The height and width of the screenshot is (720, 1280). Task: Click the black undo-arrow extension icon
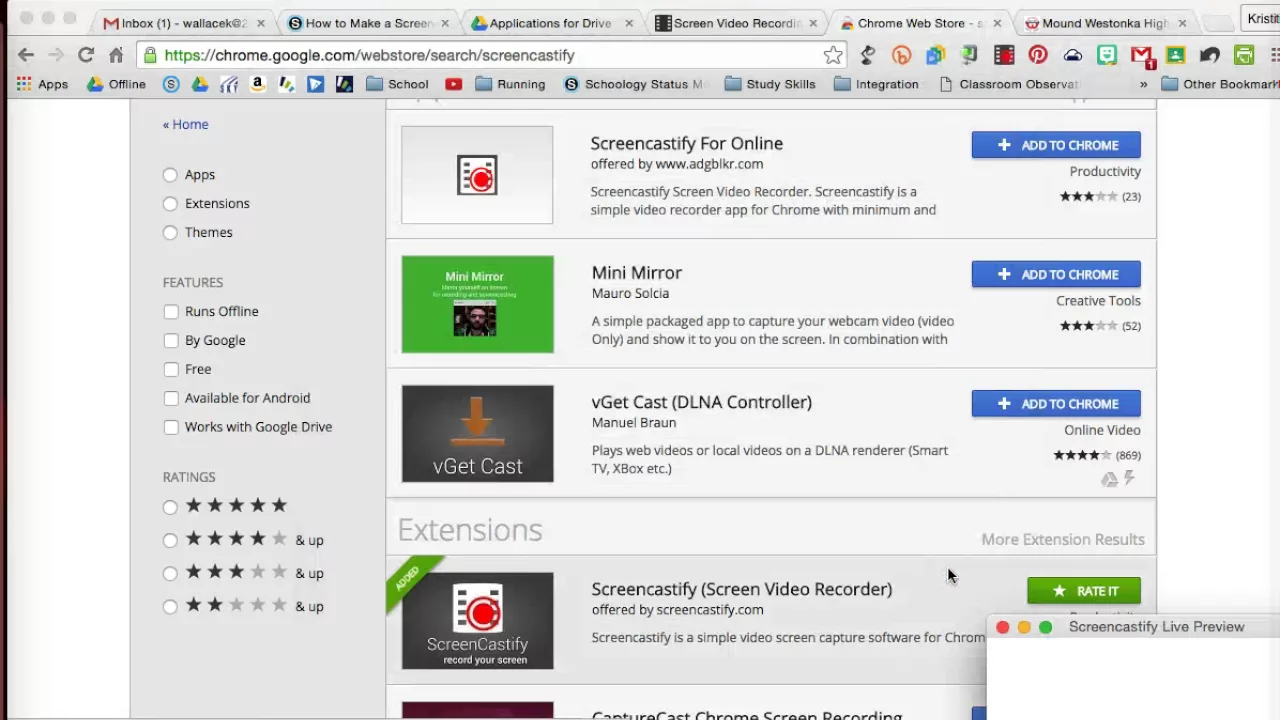[x=1209, y=55]
